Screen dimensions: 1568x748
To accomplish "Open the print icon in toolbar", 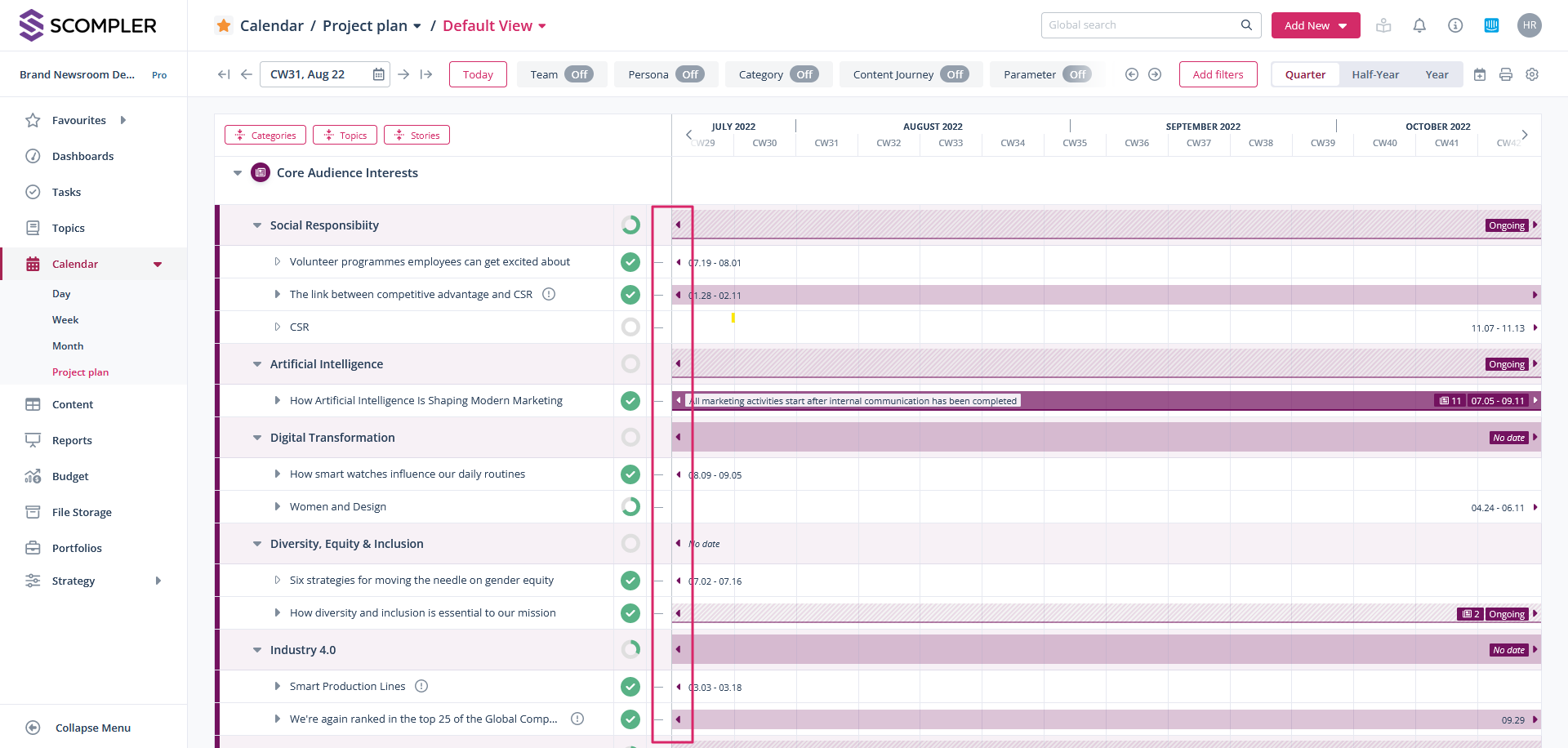I will 1506,74.
